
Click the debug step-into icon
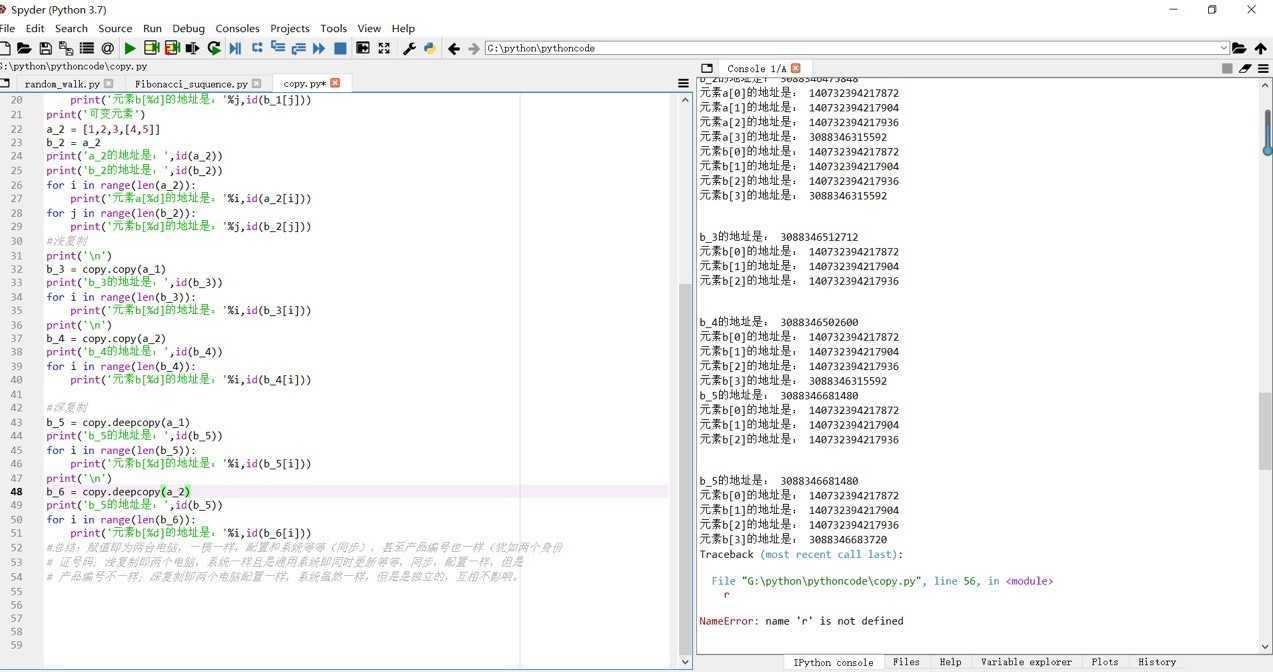(x=278, y=48)
